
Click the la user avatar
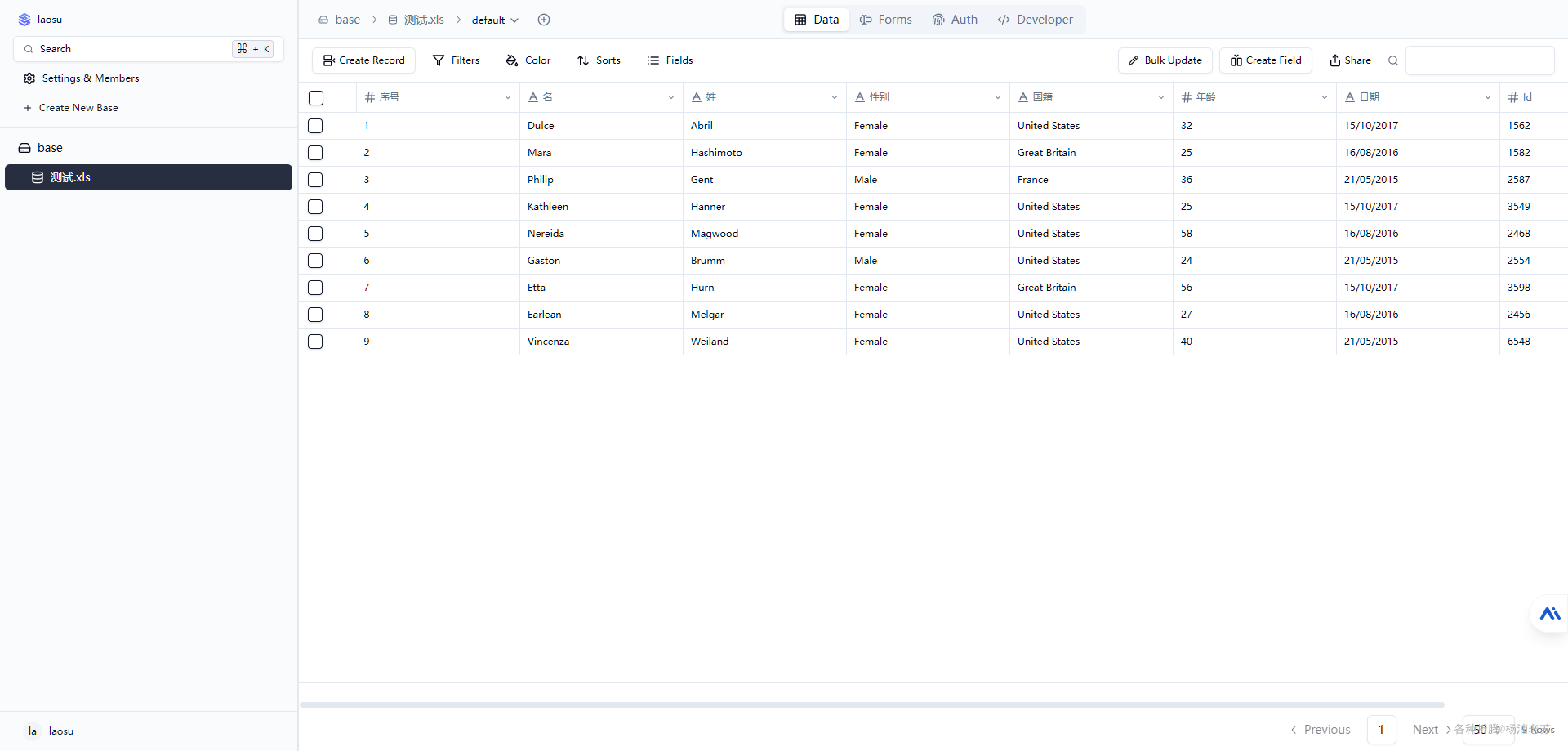[33, 731]
